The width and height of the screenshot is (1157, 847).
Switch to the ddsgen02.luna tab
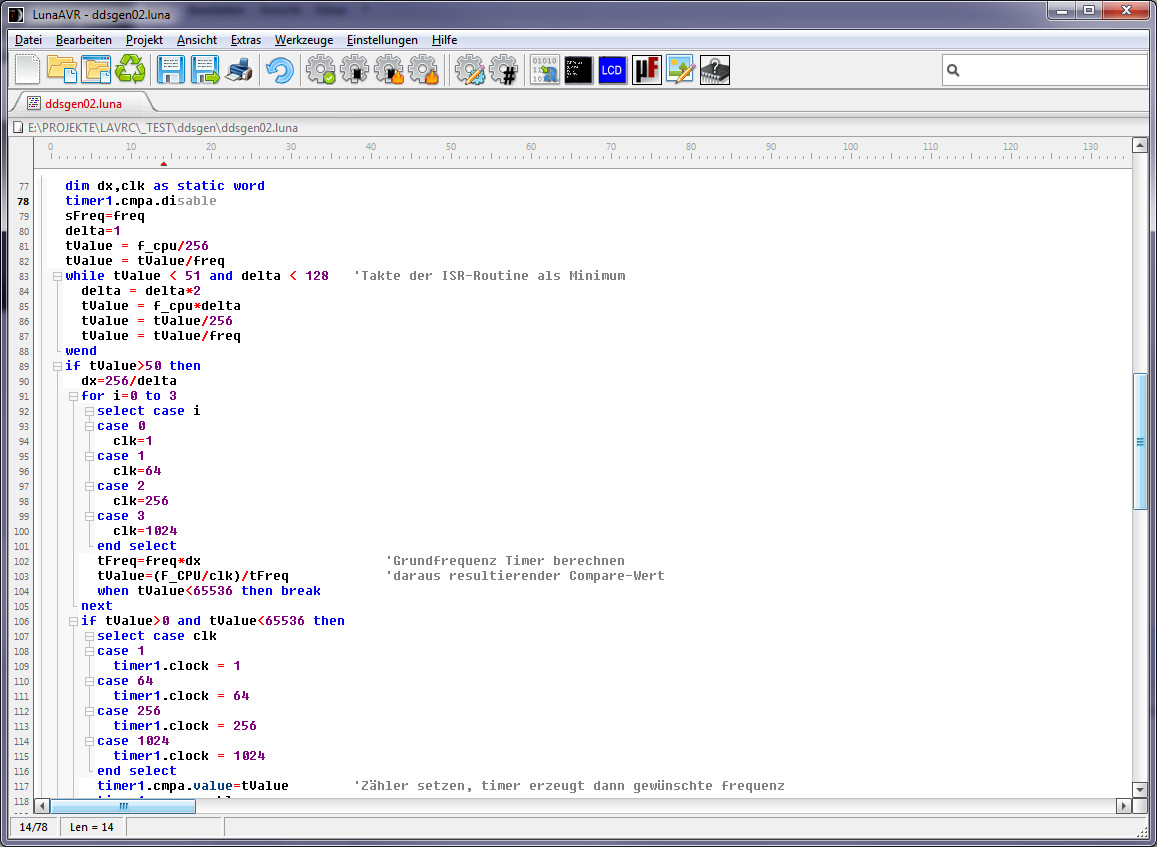coord(82,102)
